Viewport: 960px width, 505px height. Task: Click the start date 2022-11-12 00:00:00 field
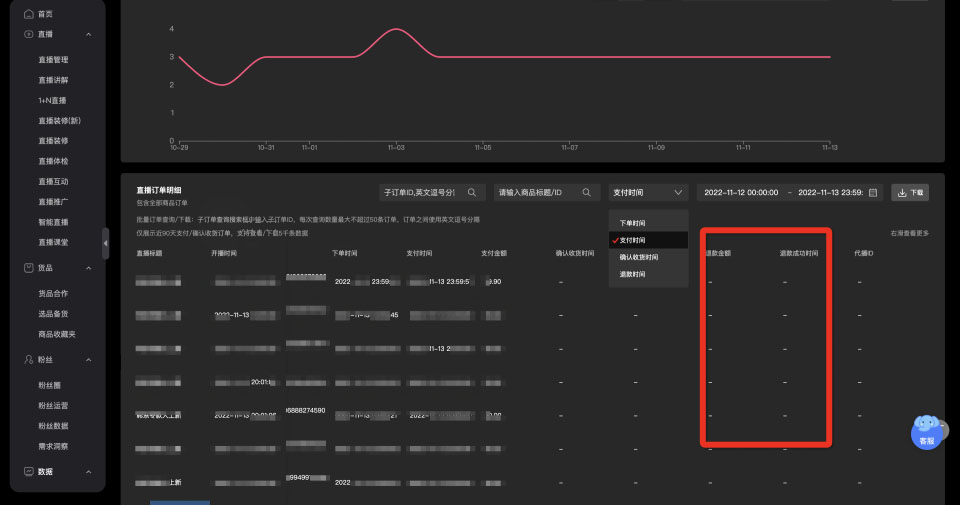(x=741, y=192)
